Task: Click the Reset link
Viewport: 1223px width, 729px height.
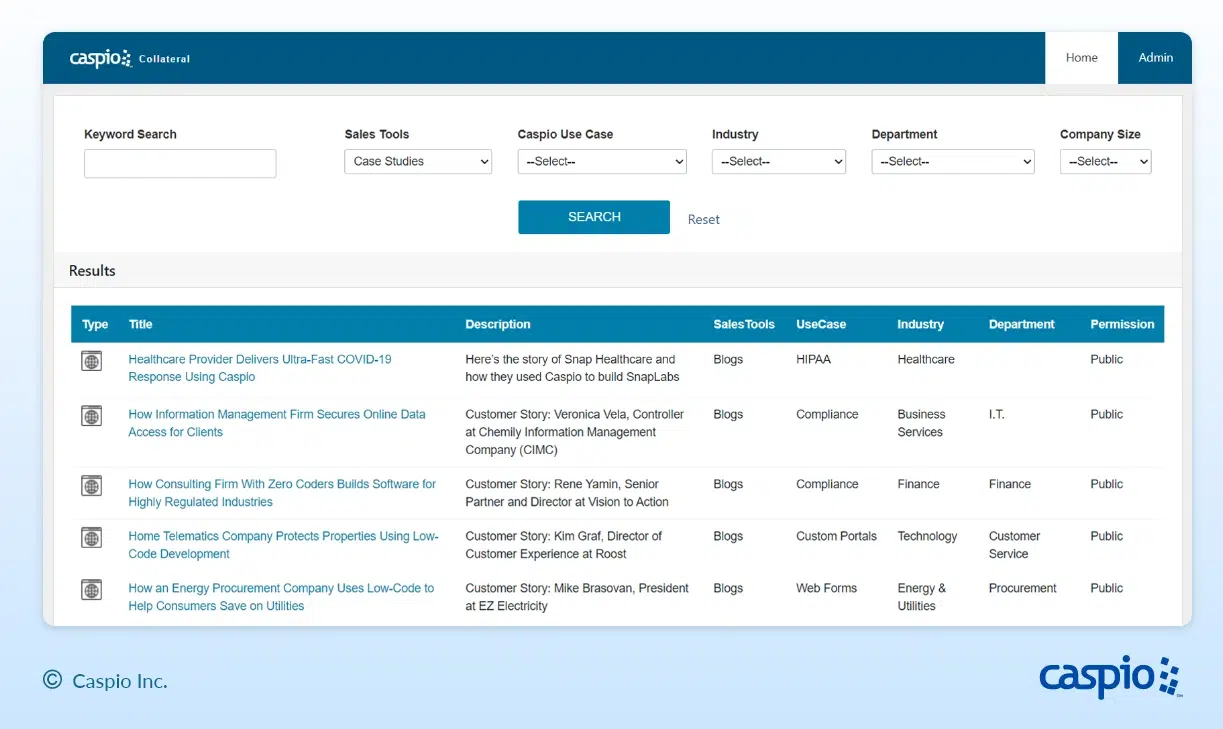Action: 703,219
